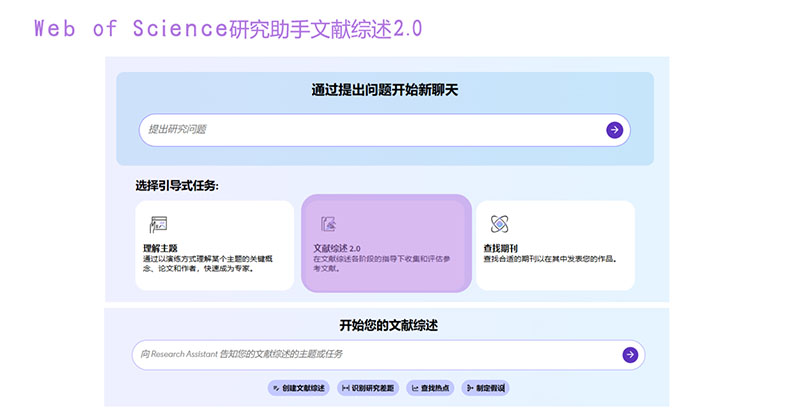Click the 查找合适的期刊 description text

point(550,259)
